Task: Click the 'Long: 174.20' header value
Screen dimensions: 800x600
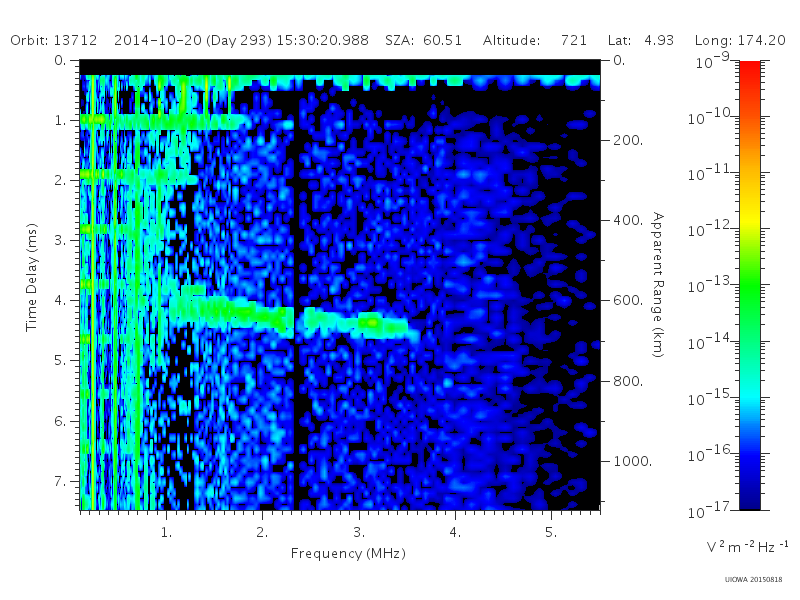Action: point(740,40)
